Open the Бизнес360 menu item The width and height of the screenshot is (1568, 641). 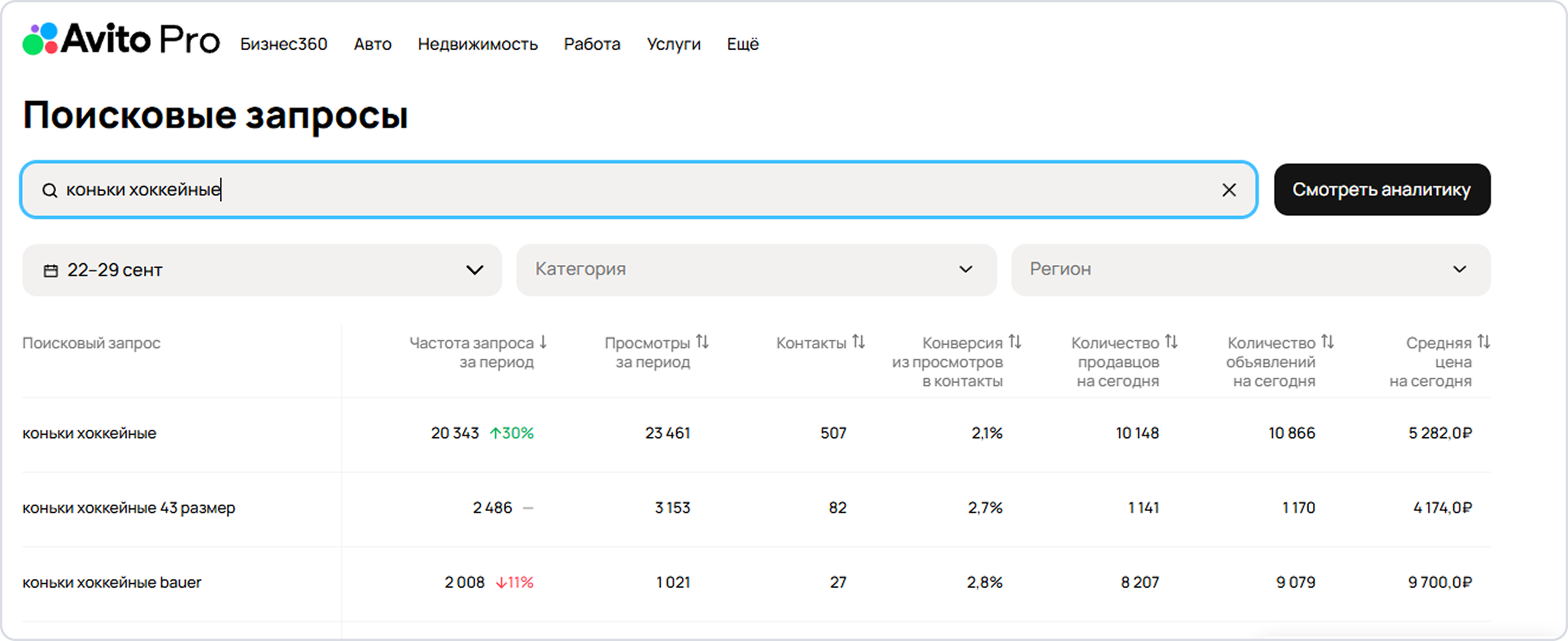click(284, 44)
